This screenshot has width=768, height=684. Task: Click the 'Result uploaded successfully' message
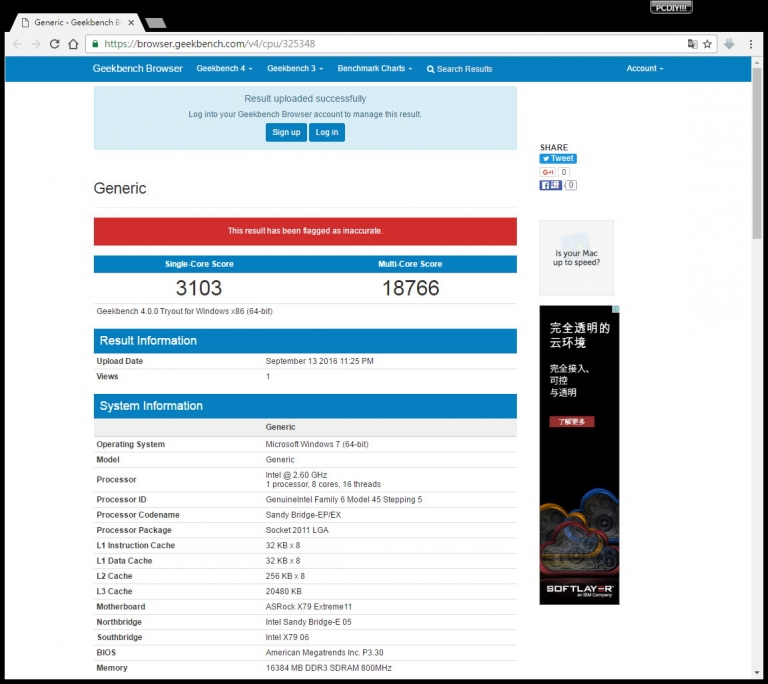click(x=305, y=98)
